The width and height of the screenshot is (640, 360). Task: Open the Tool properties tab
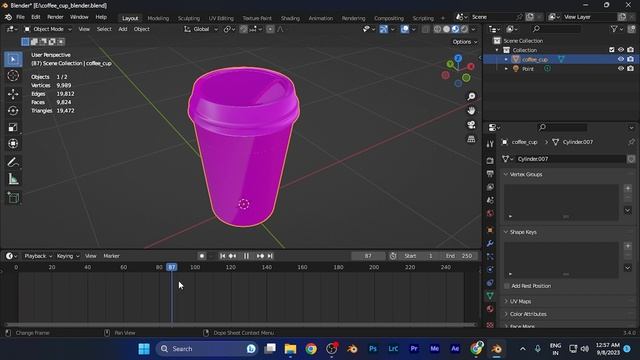[490, 144]
